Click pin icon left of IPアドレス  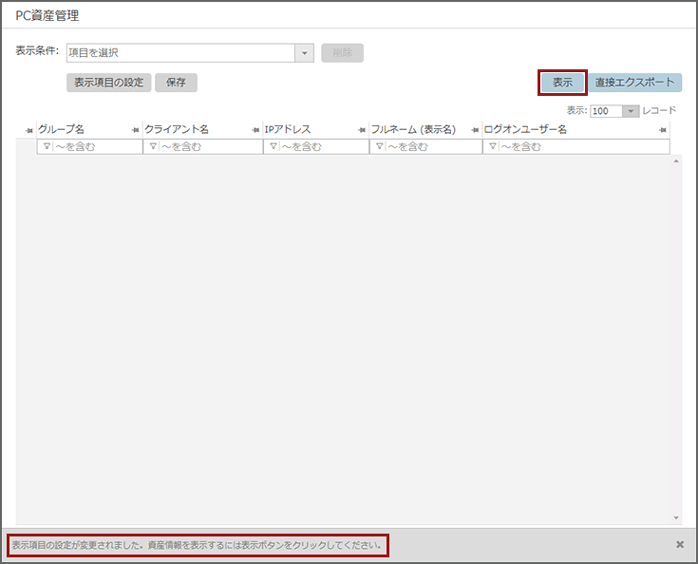point(256,130)
